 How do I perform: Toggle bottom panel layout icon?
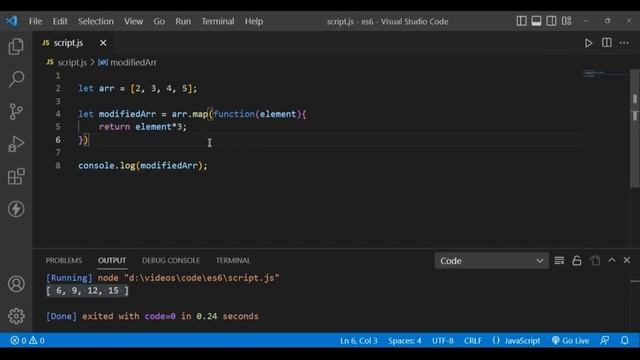tap(536, 21)
